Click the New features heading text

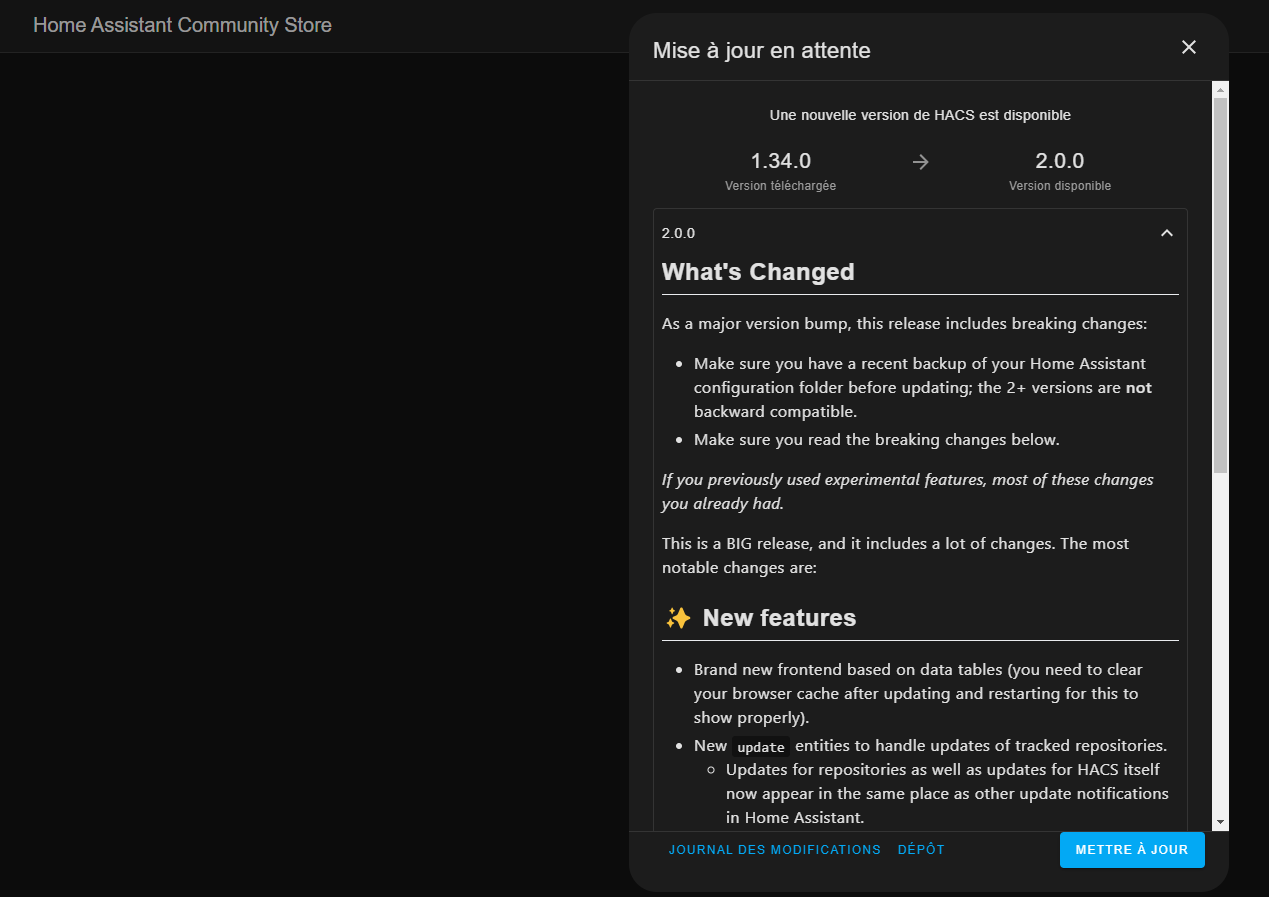[x=779, y=618]
